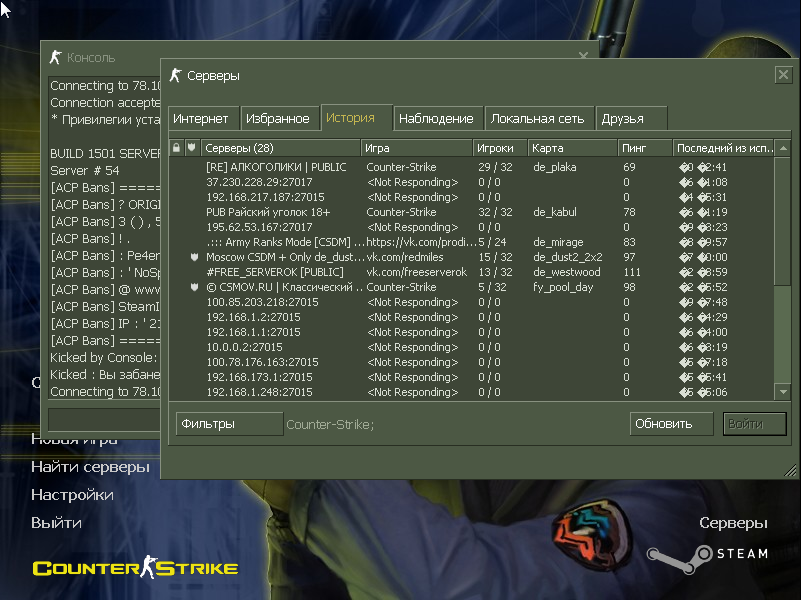Refresh the list with Обновить
The height and width of the screenshot is (600, 801).
[x=671, y=424]
